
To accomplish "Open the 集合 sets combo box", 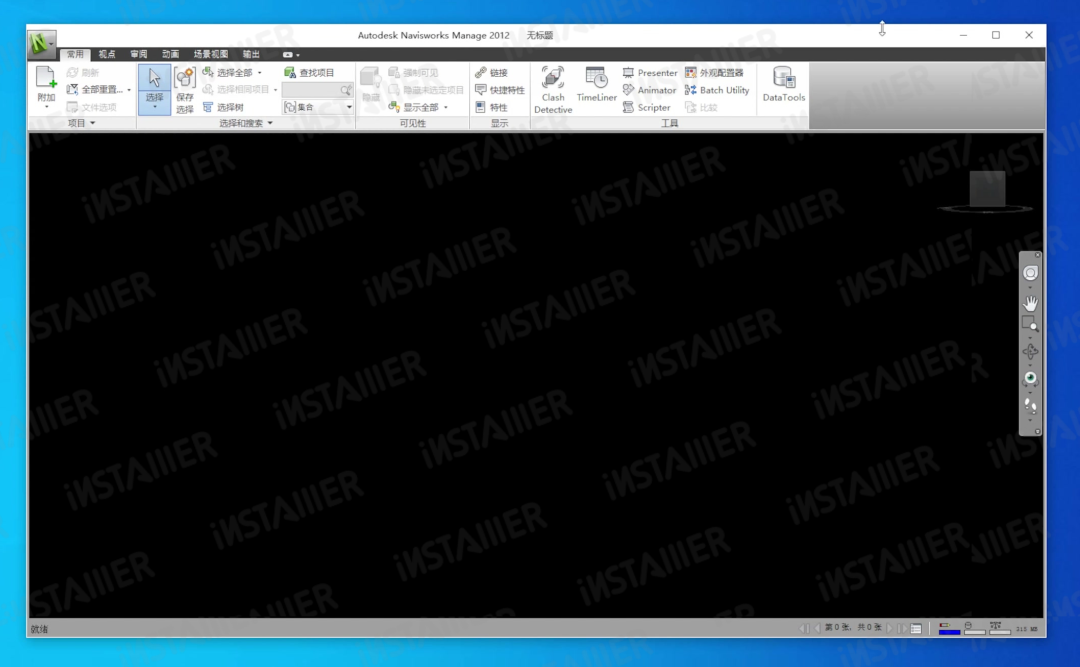I will pyautogui.click(x=318, y=107).
